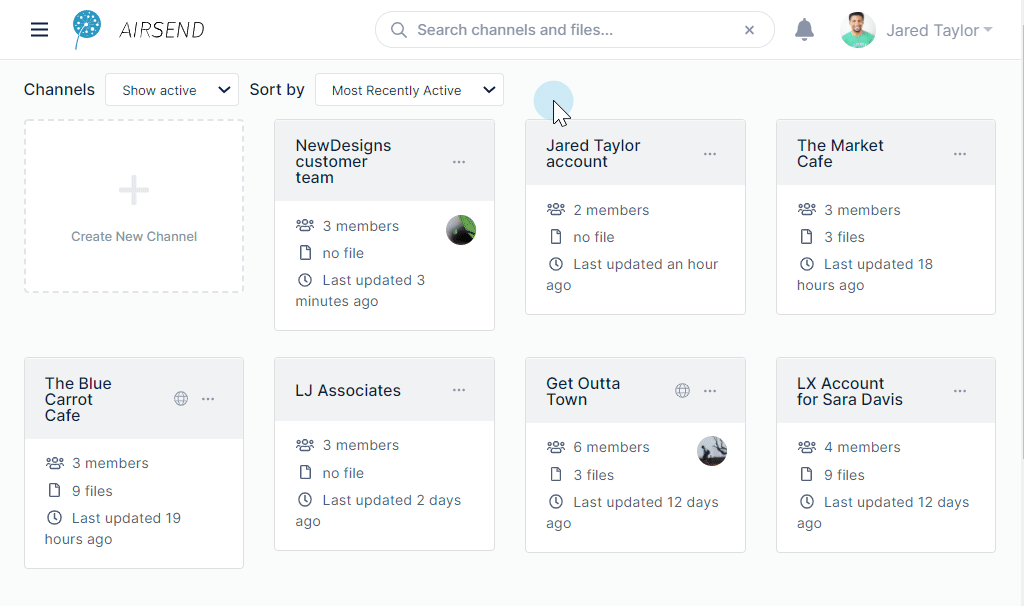Open the Jared Taylor account channel

pyautogui.click(x=593, y=153)
